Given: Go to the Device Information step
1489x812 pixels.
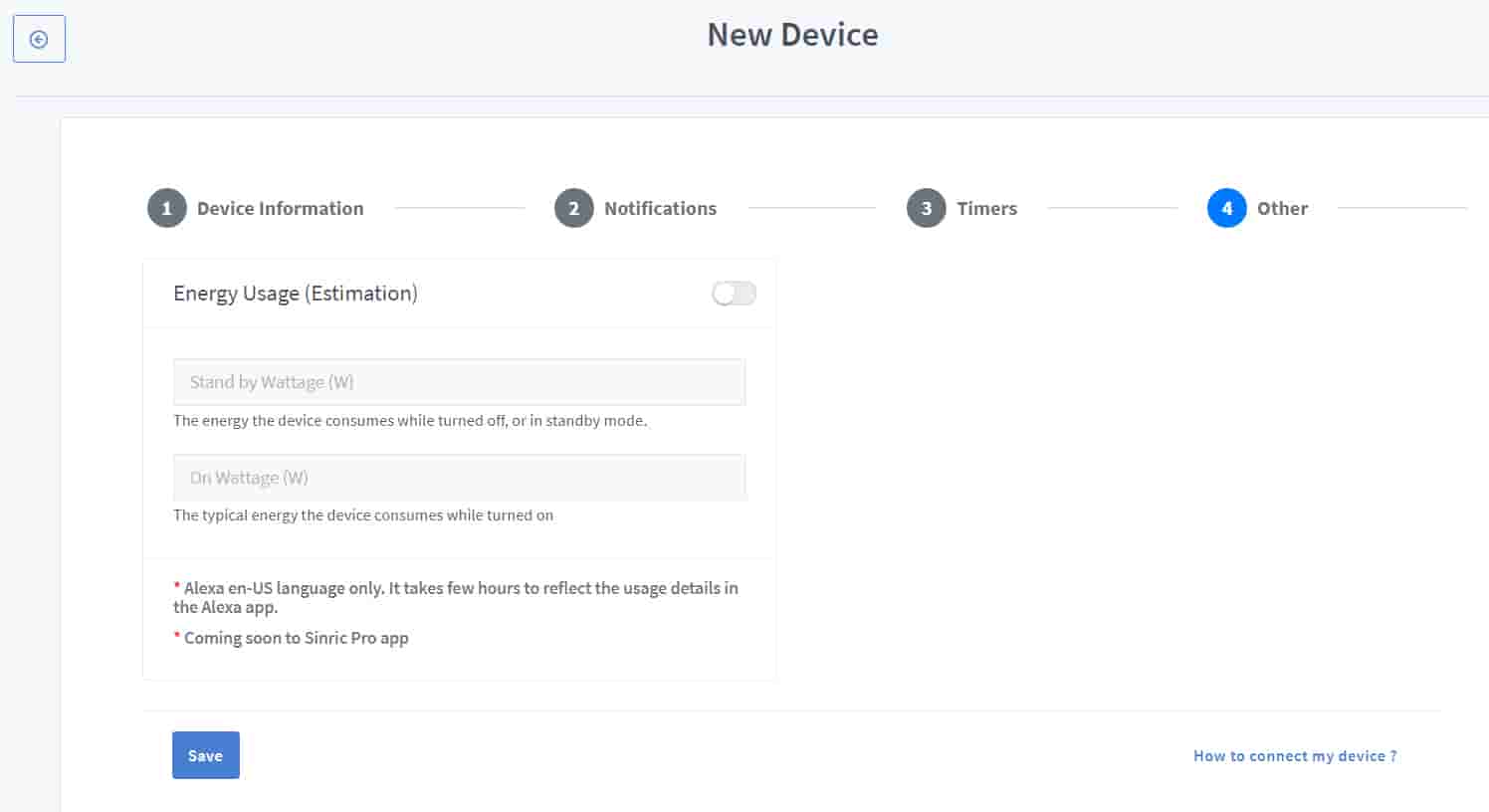Looking at the screenshot, I should tap(280, 208).
